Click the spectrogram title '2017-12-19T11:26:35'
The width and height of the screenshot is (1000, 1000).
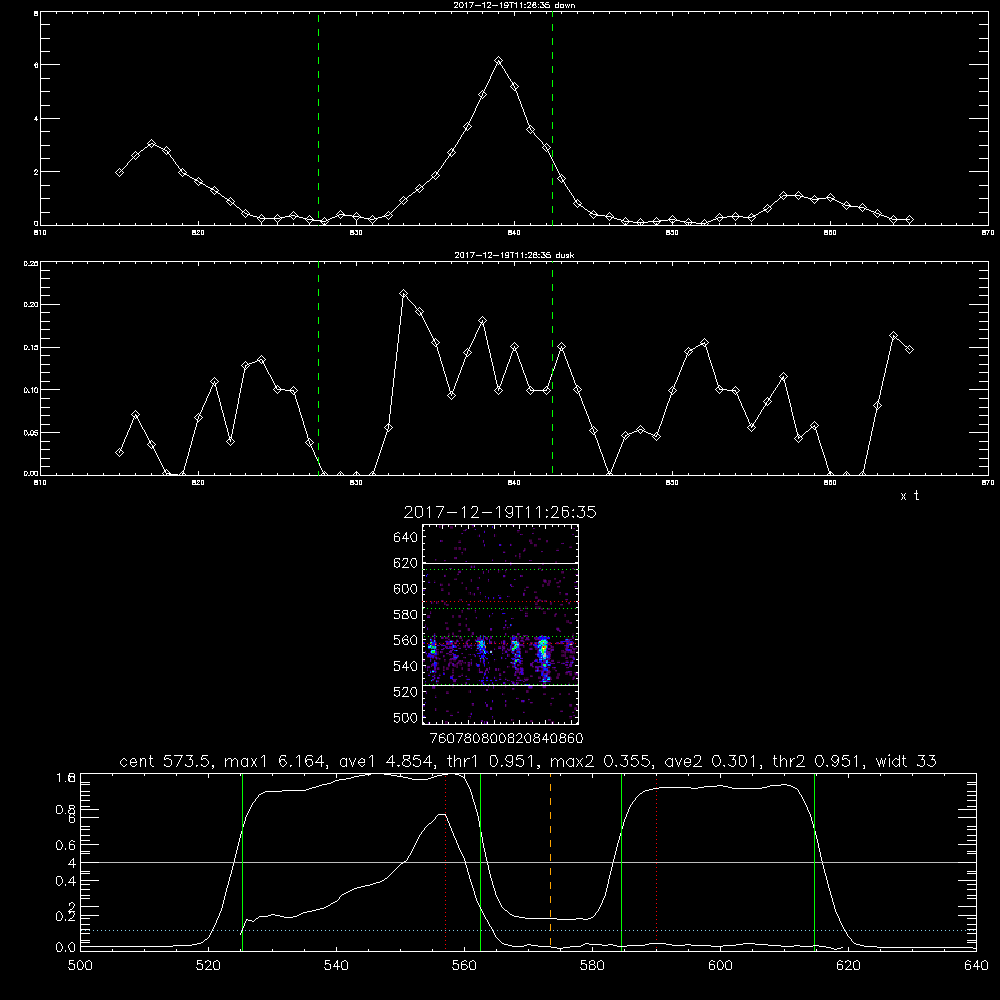pyautogui.click(x=500, y=512)
